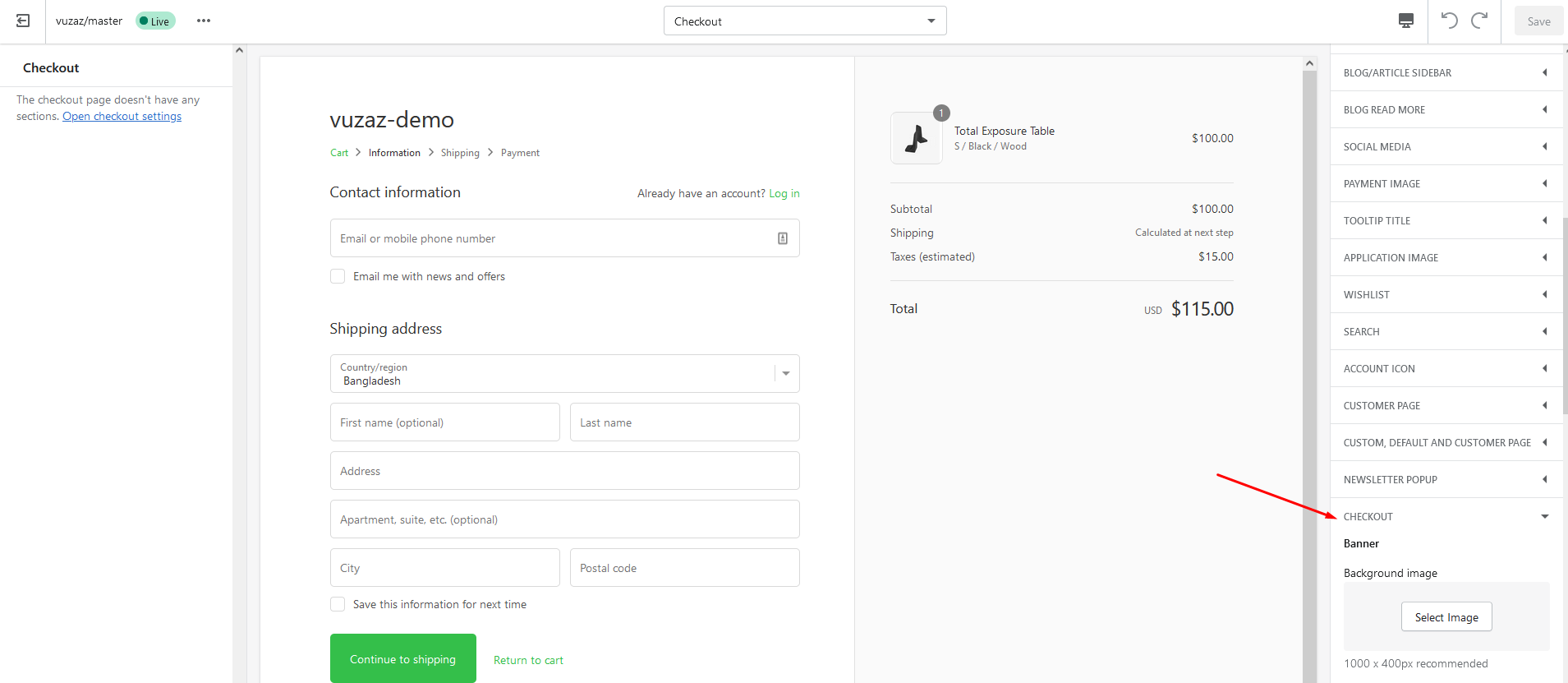
Task: Click Select Image for background image
Action: (1446, 617)
